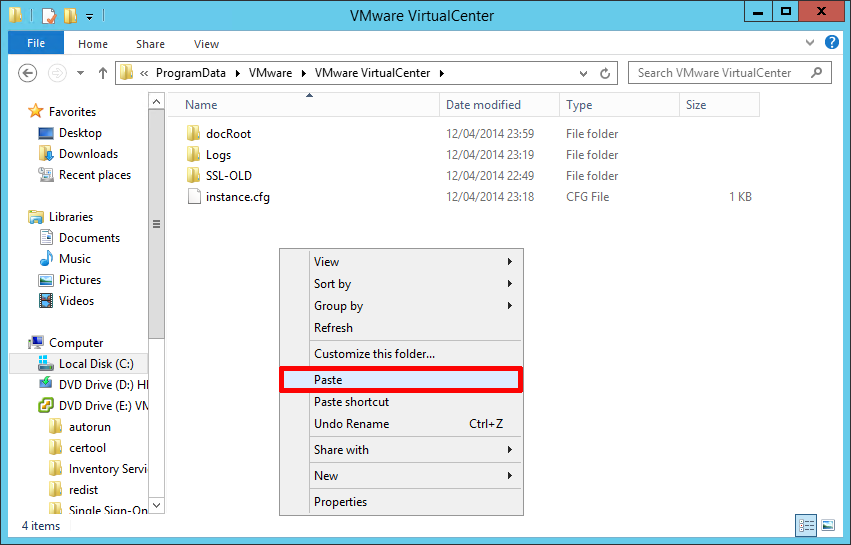
Task: Switch to Large icons view icon
Action: [x=828, y=525]
